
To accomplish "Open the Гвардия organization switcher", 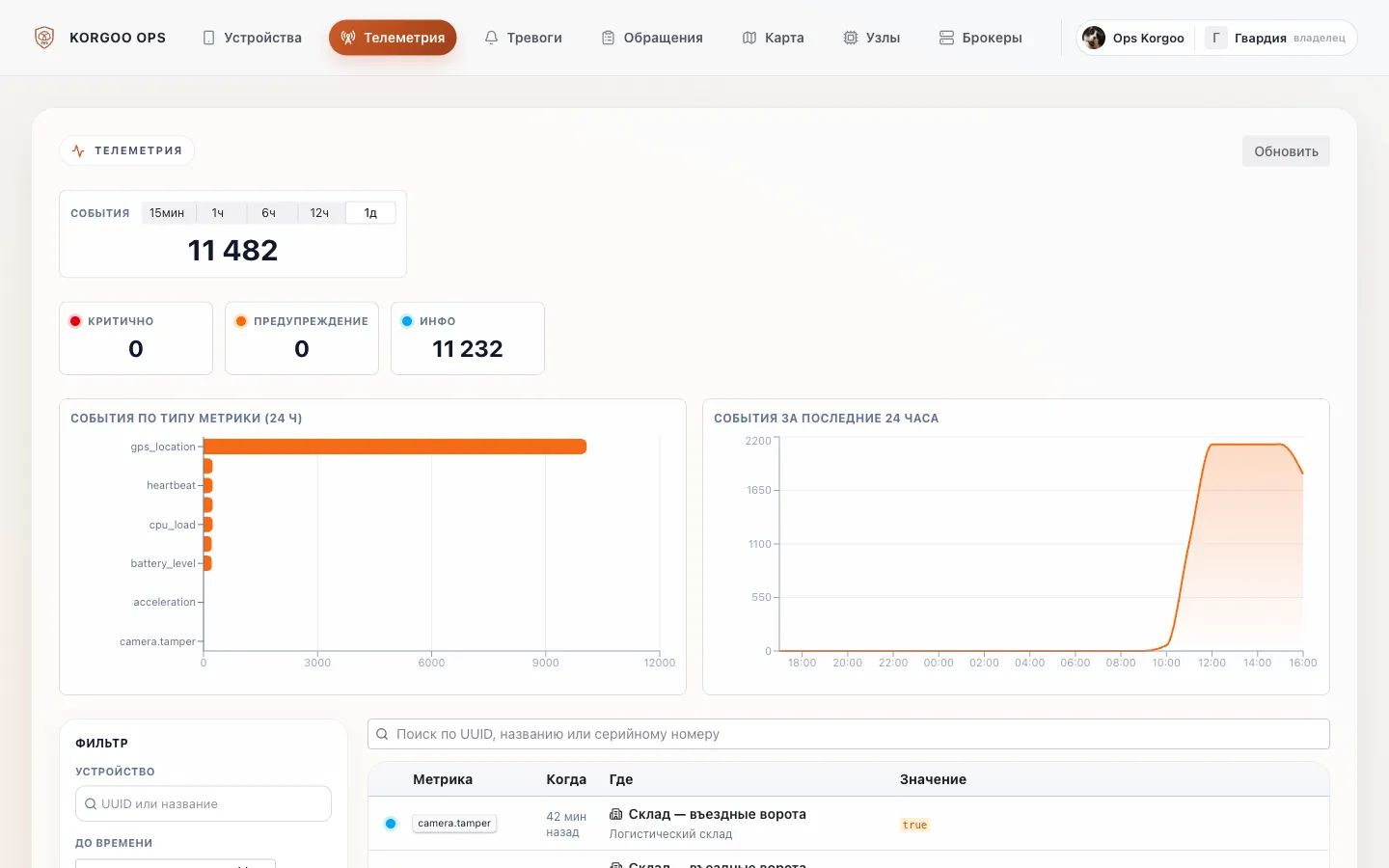I will click(x=1275, y=38).
